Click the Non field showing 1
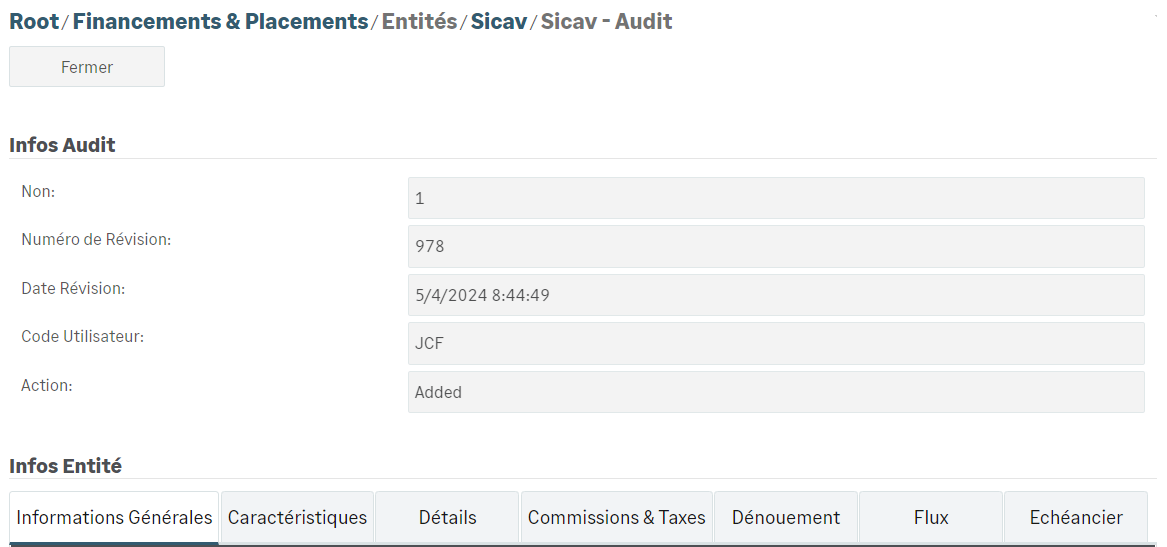Image resolution: width=1167 pixels, height=547 pixels. point(775,198)
